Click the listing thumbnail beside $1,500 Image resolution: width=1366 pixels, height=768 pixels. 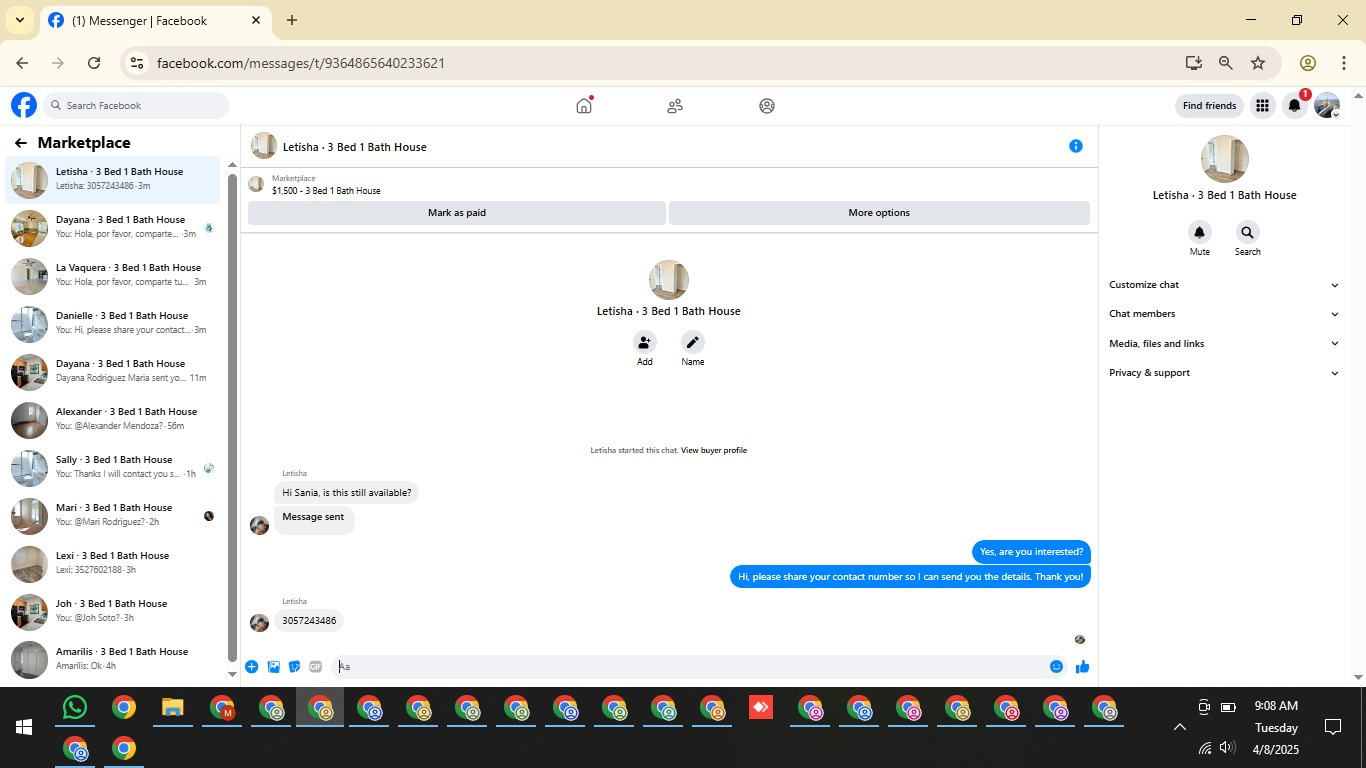tap(256, 184)
